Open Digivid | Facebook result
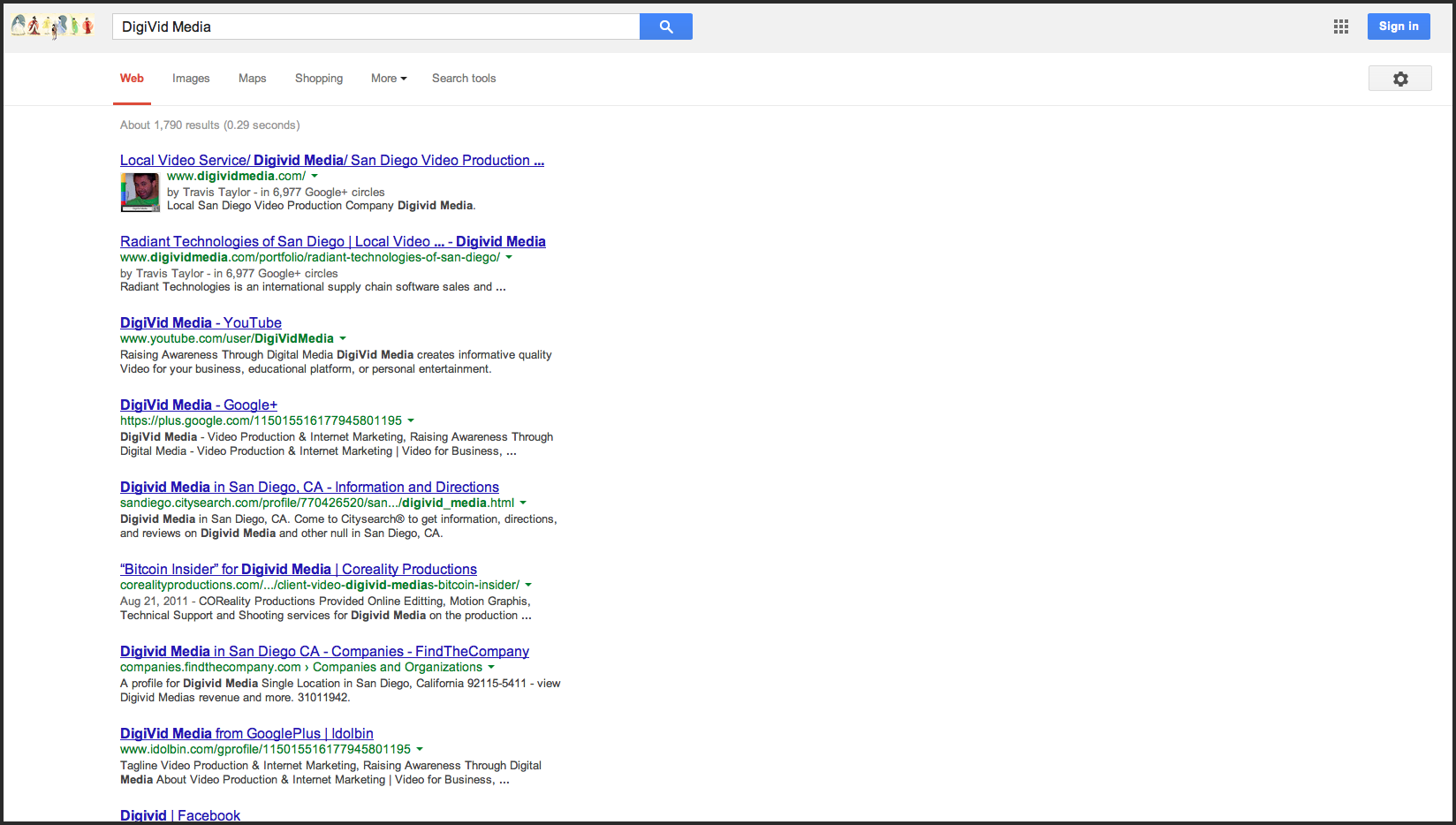Viewport: 1456px width, 825px height. pyautogui.click(x=180, y=815)
